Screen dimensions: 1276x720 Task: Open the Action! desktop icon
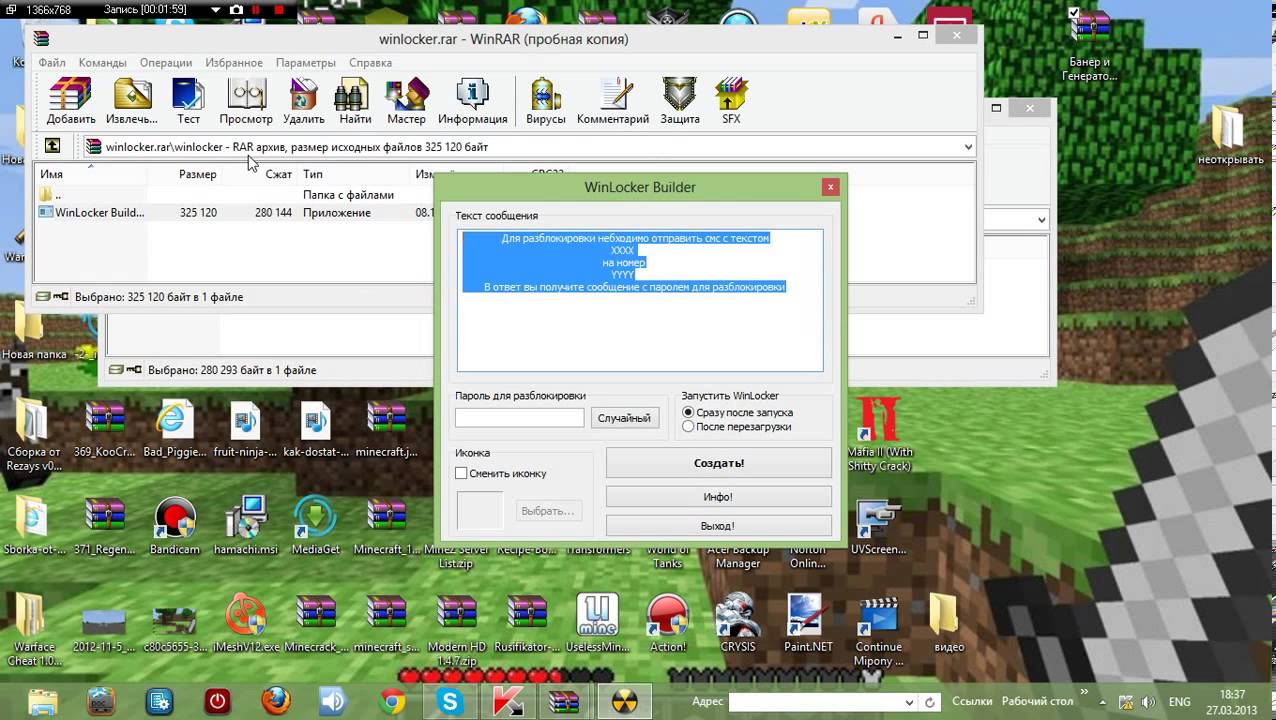click(668, 623)
